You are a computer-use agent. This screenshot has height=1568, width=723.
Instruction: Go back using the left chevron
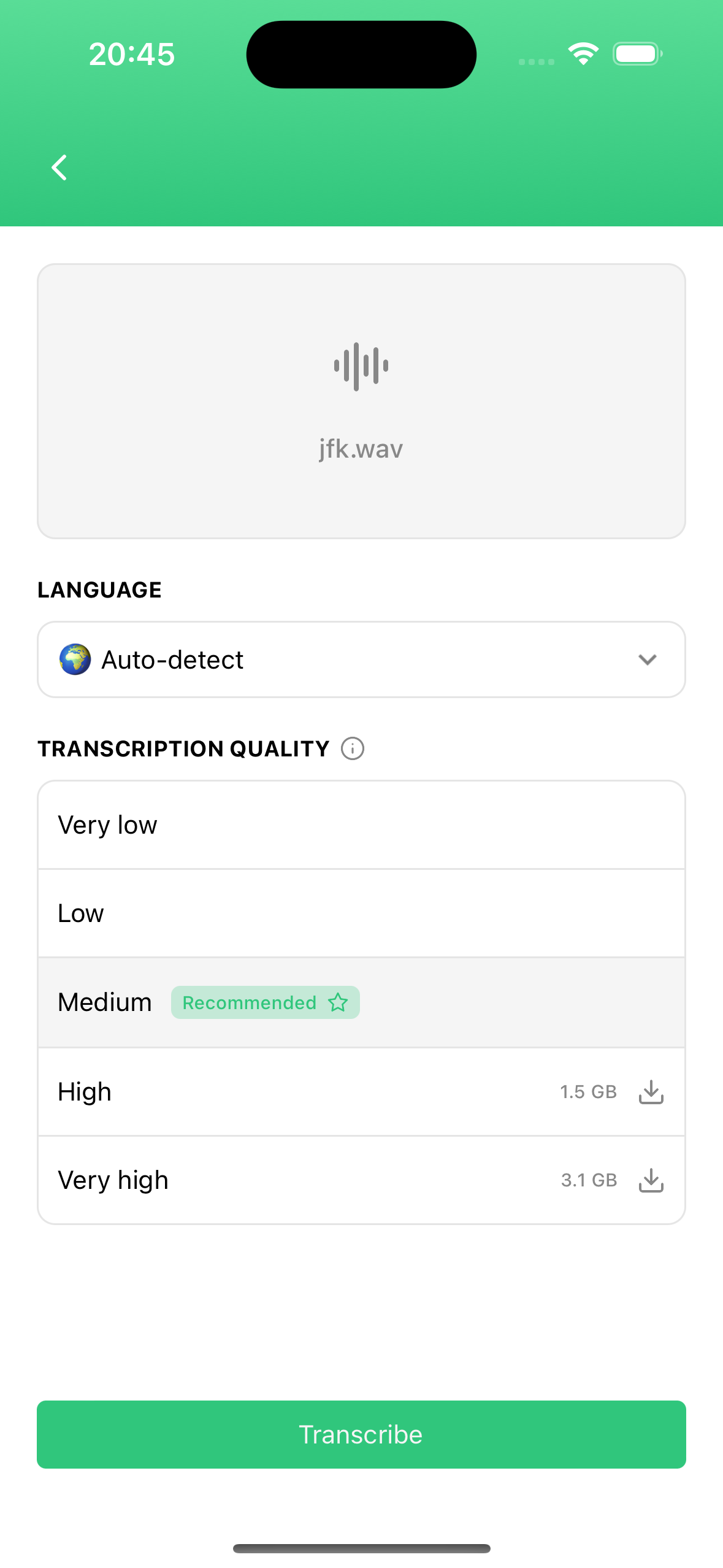point(59,167)
